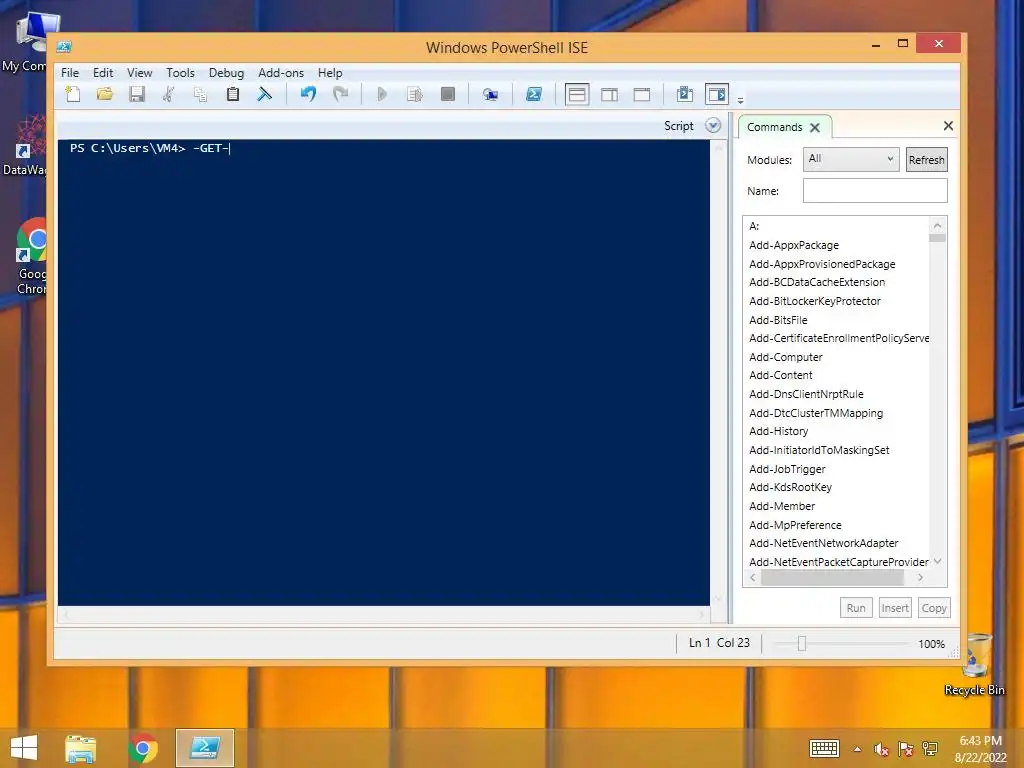Viewport: 1024px width, 768px height.
Task: Open the Debug menu
Action: click(x=226, y=72)
